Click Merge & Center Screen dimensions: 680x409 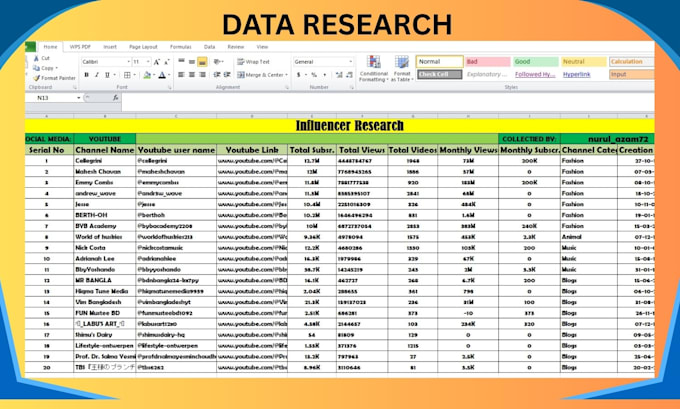[260, 75]
